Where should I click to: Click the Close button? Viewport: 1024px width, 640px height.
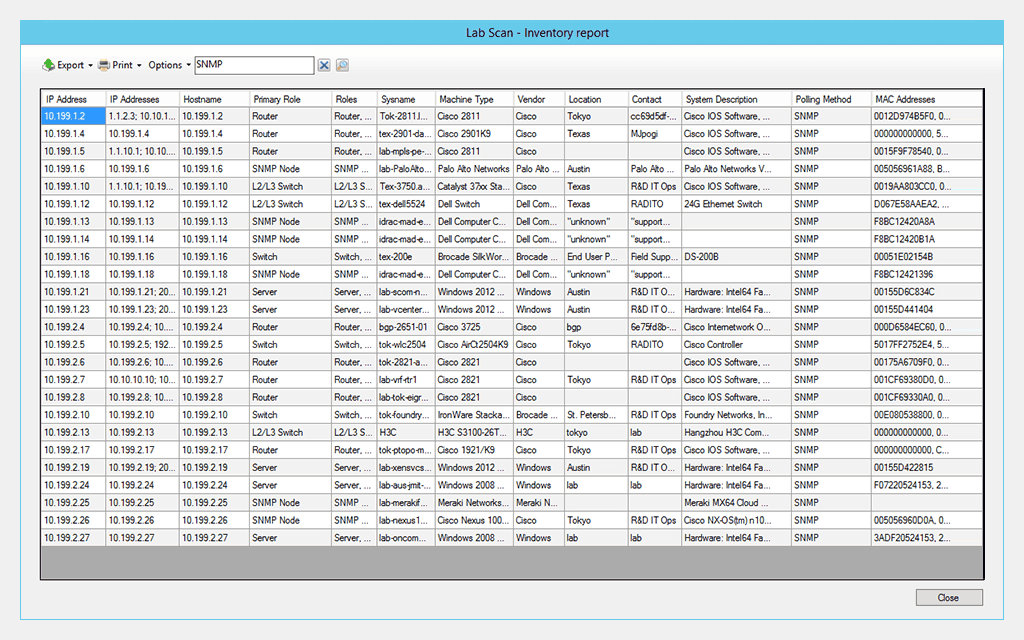coord(949,598)
